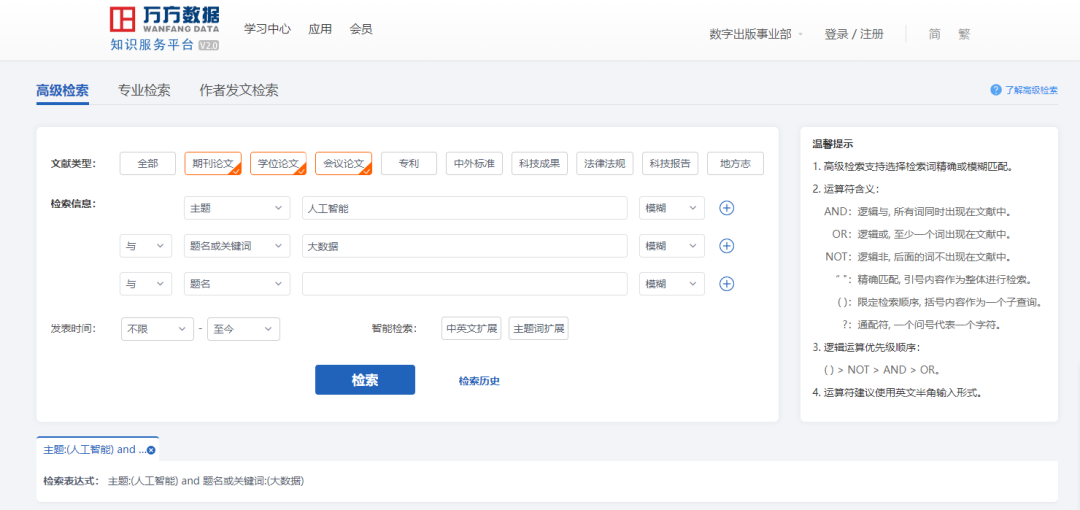Open match mode dropdown for 大数据 row
The image size is (1080, 510).
(x=672, y=246)
